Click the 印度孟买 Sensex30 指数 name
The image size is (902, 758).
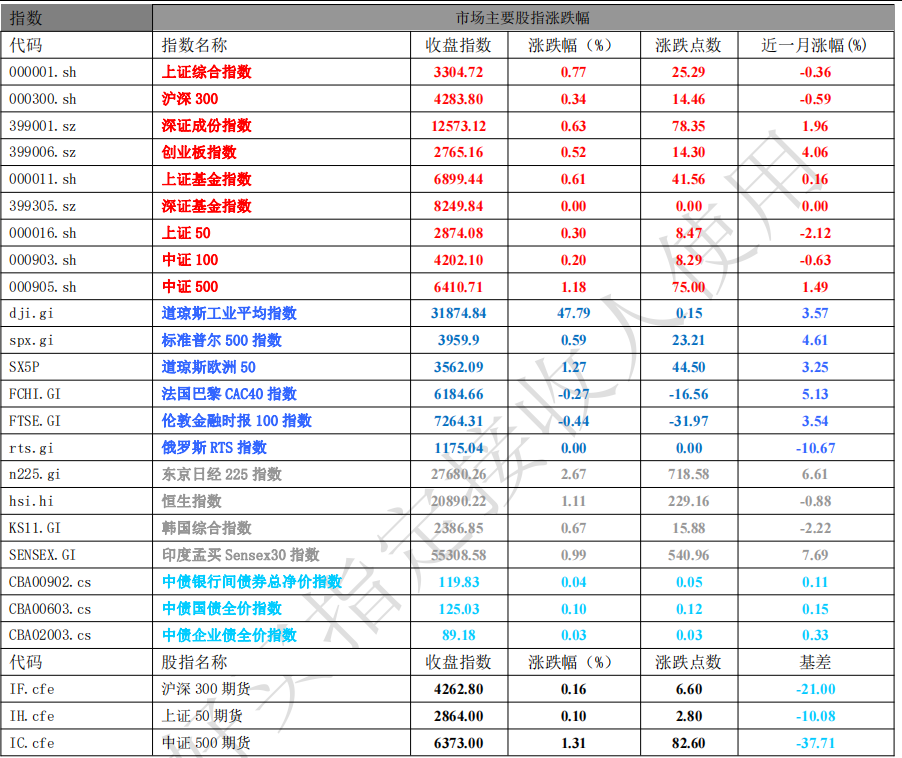[x=240, y=555]
